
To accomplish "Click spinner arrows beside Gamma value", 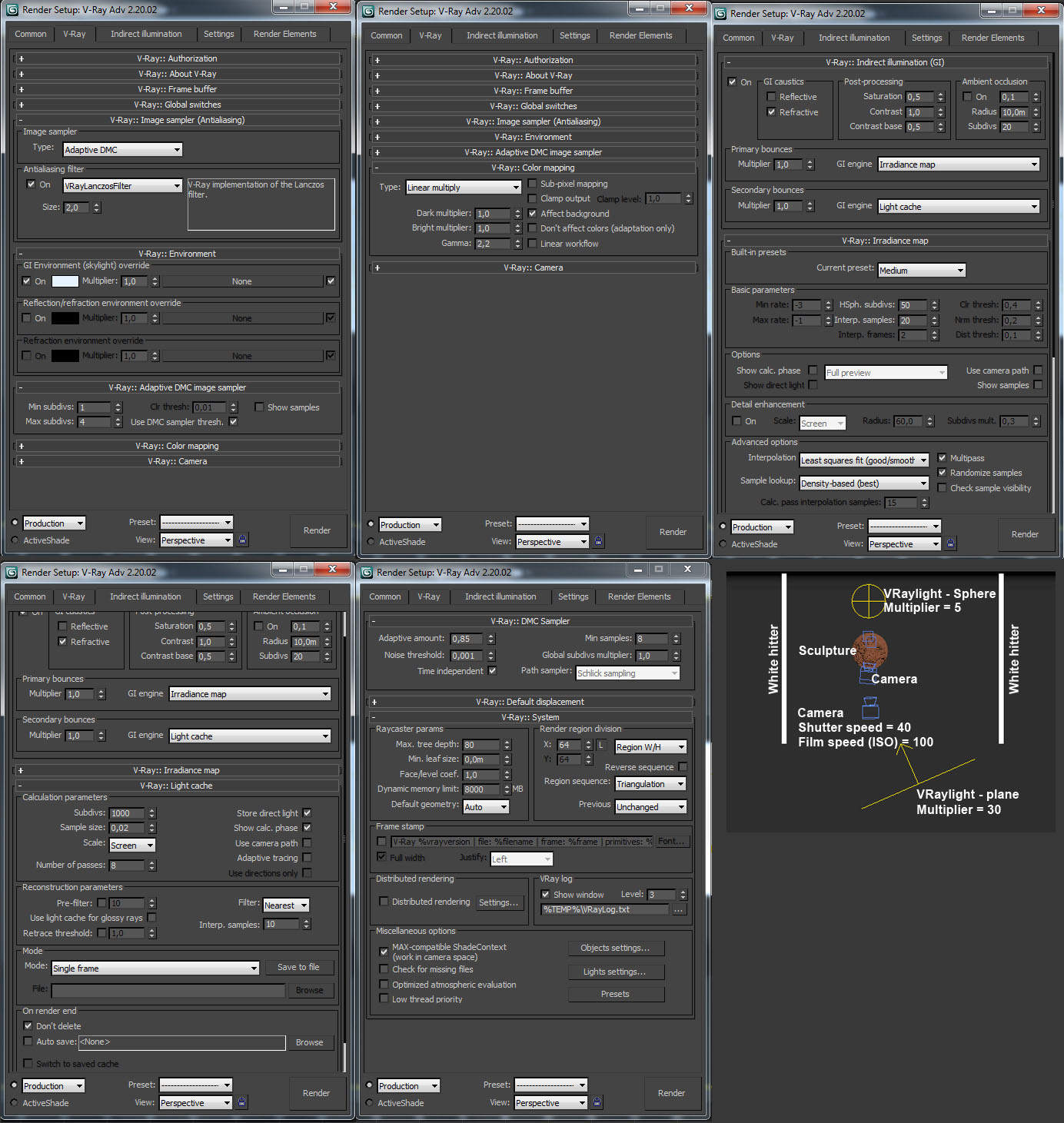I will click(x=518, y=244).
